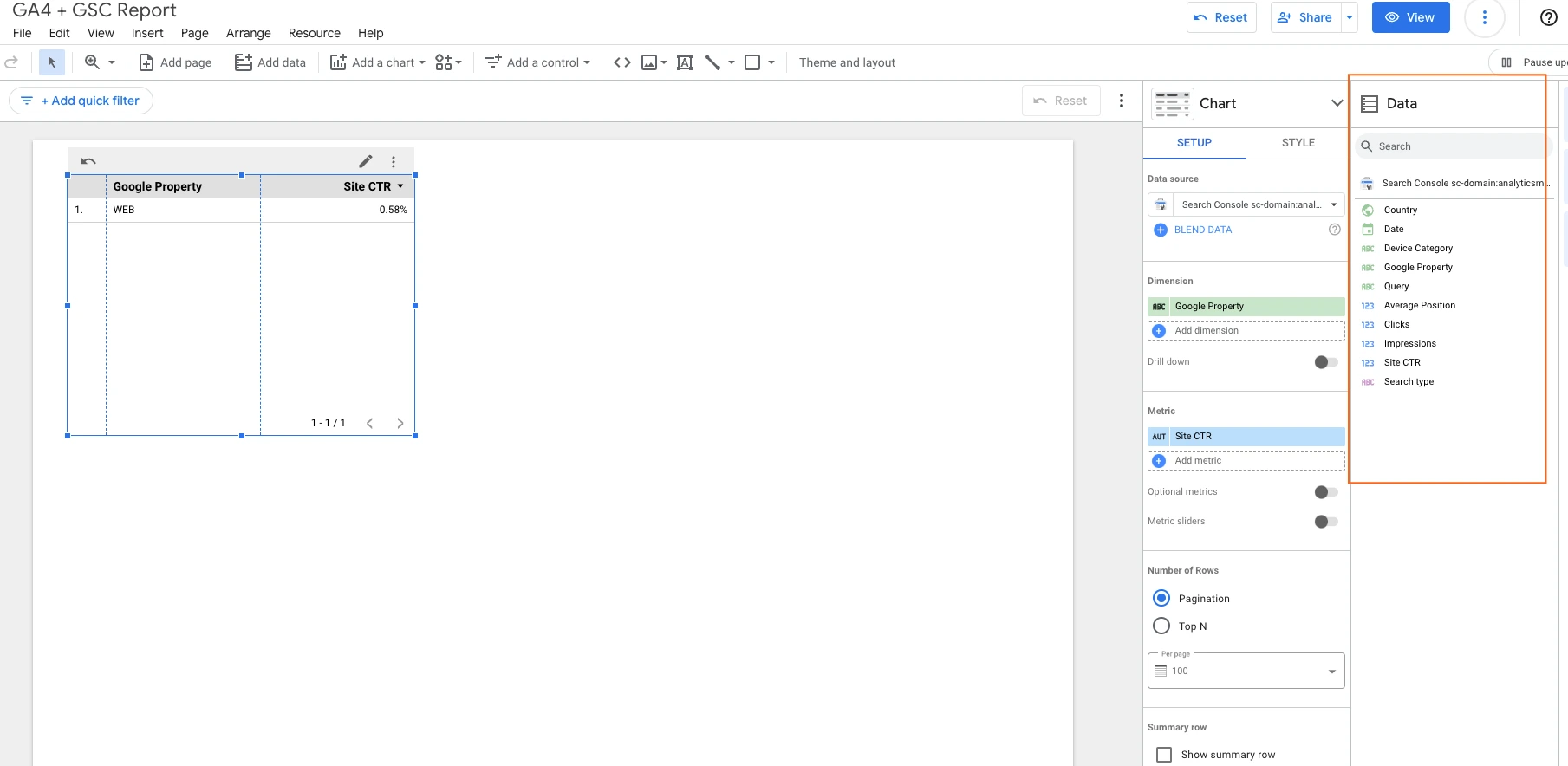
Task: Select the rectangle shape tool
Action: pyautogui.click(x=752, y=62)
